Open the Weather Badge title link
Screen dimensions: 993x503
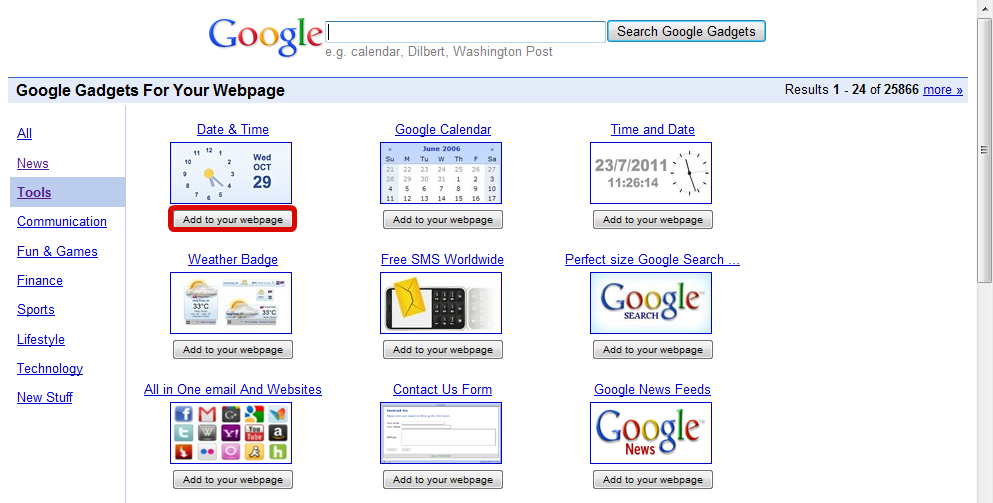[232, 260]
